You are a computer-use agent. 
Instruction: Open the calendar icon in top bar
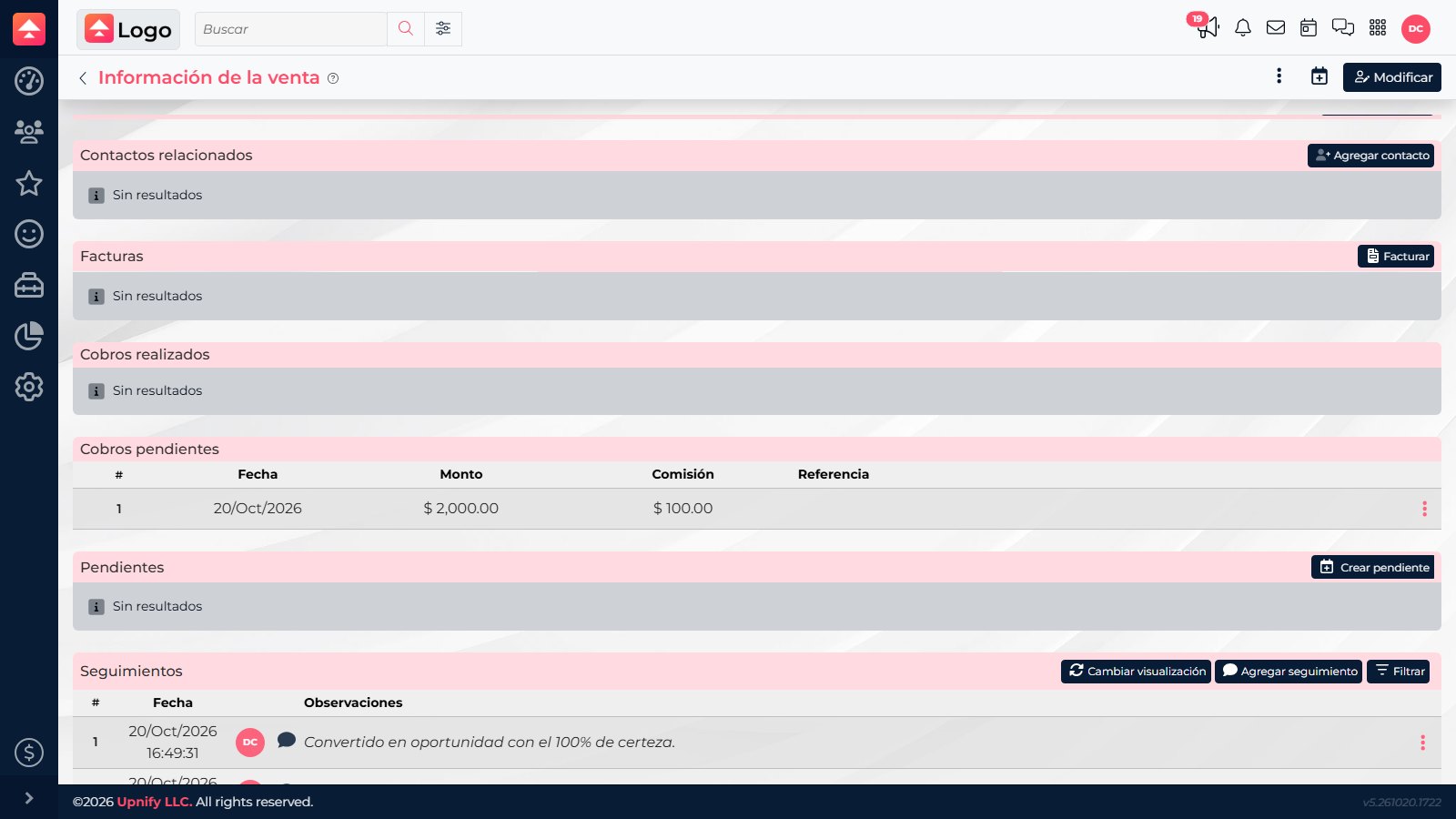click(1309, 28)
